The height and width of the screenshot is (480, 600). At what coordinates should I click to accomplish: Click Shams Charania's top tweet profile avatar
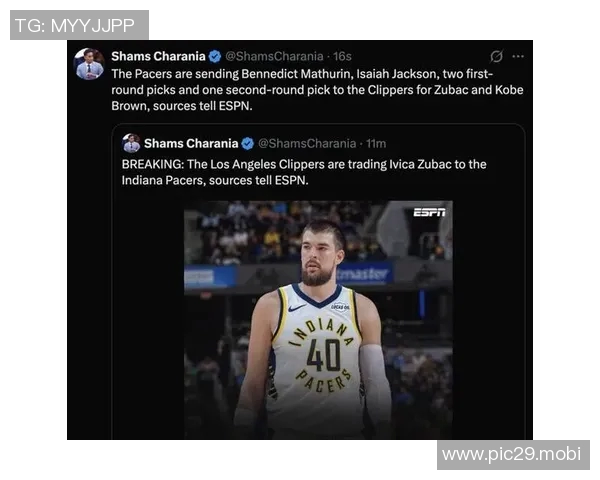tap(89, 64)
